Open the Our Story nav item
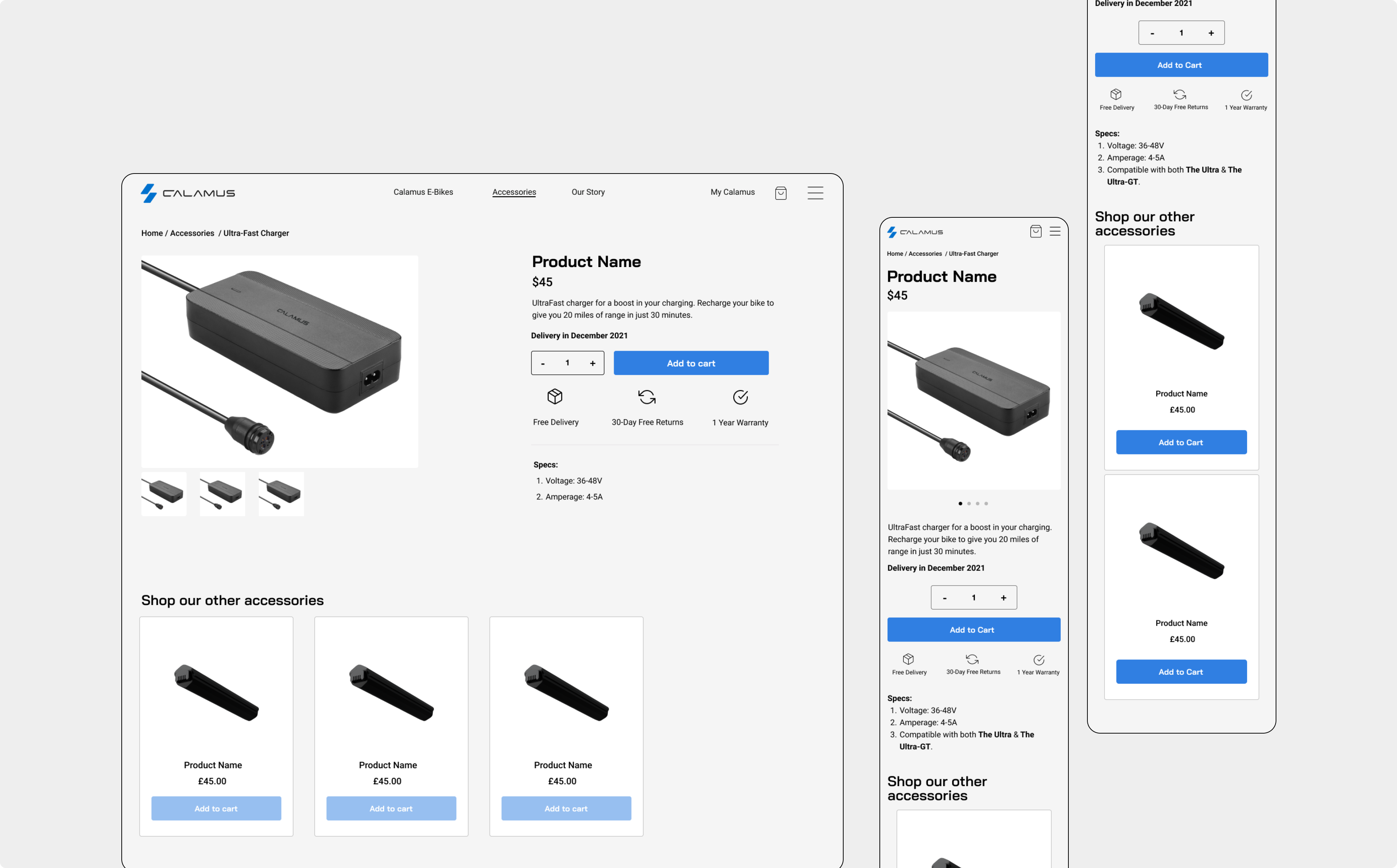1397x868 pixels. coord(588,192)
